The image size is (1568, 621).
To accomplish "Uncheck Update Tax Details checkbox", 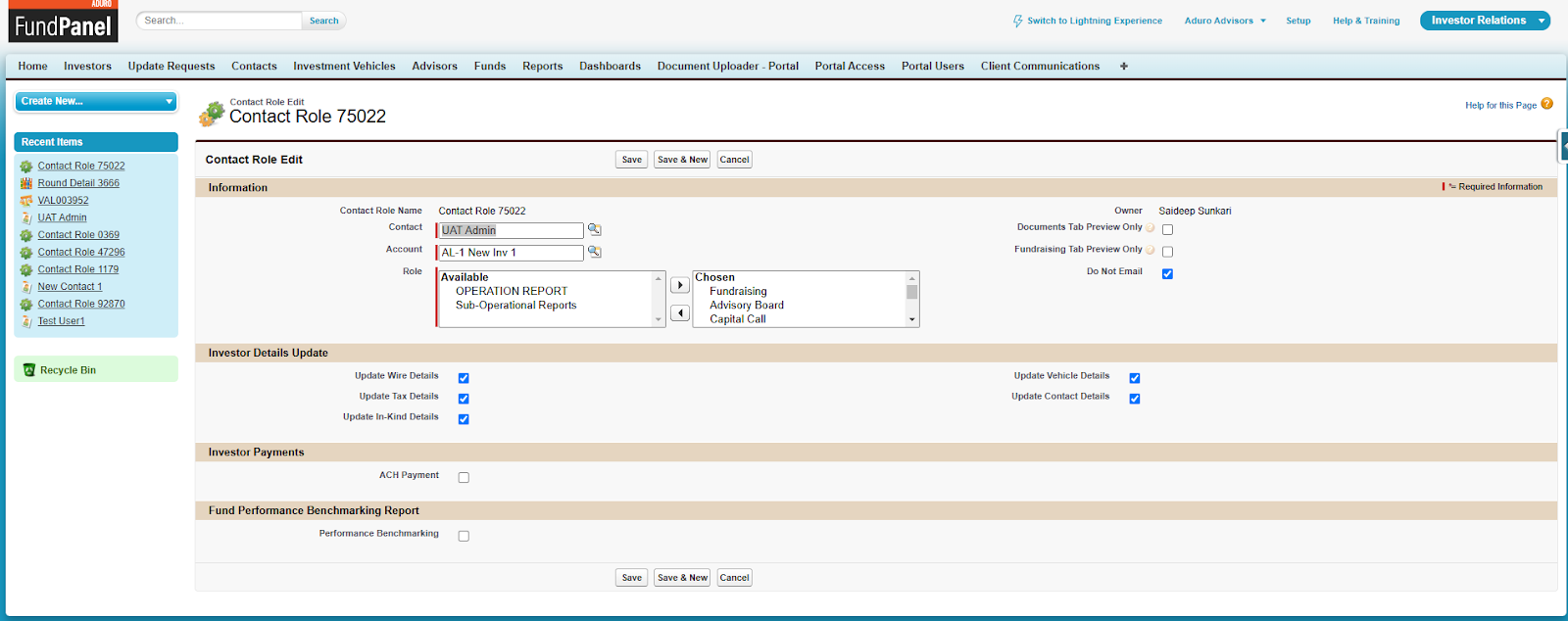I will [464, 399].
